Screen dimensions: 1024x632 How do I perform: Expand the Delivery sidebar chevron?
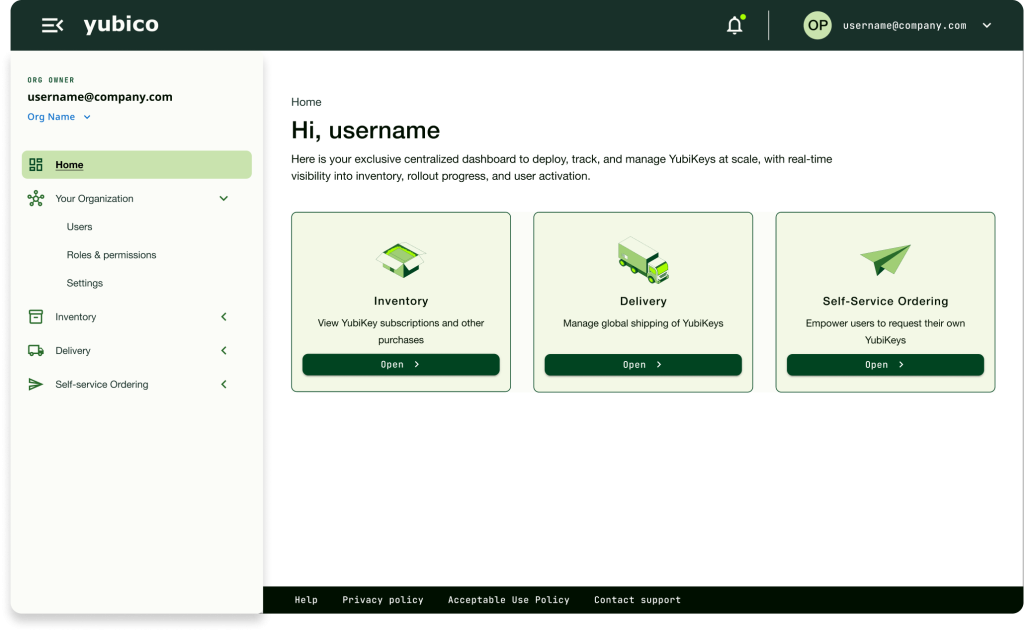tap(224, 351)
